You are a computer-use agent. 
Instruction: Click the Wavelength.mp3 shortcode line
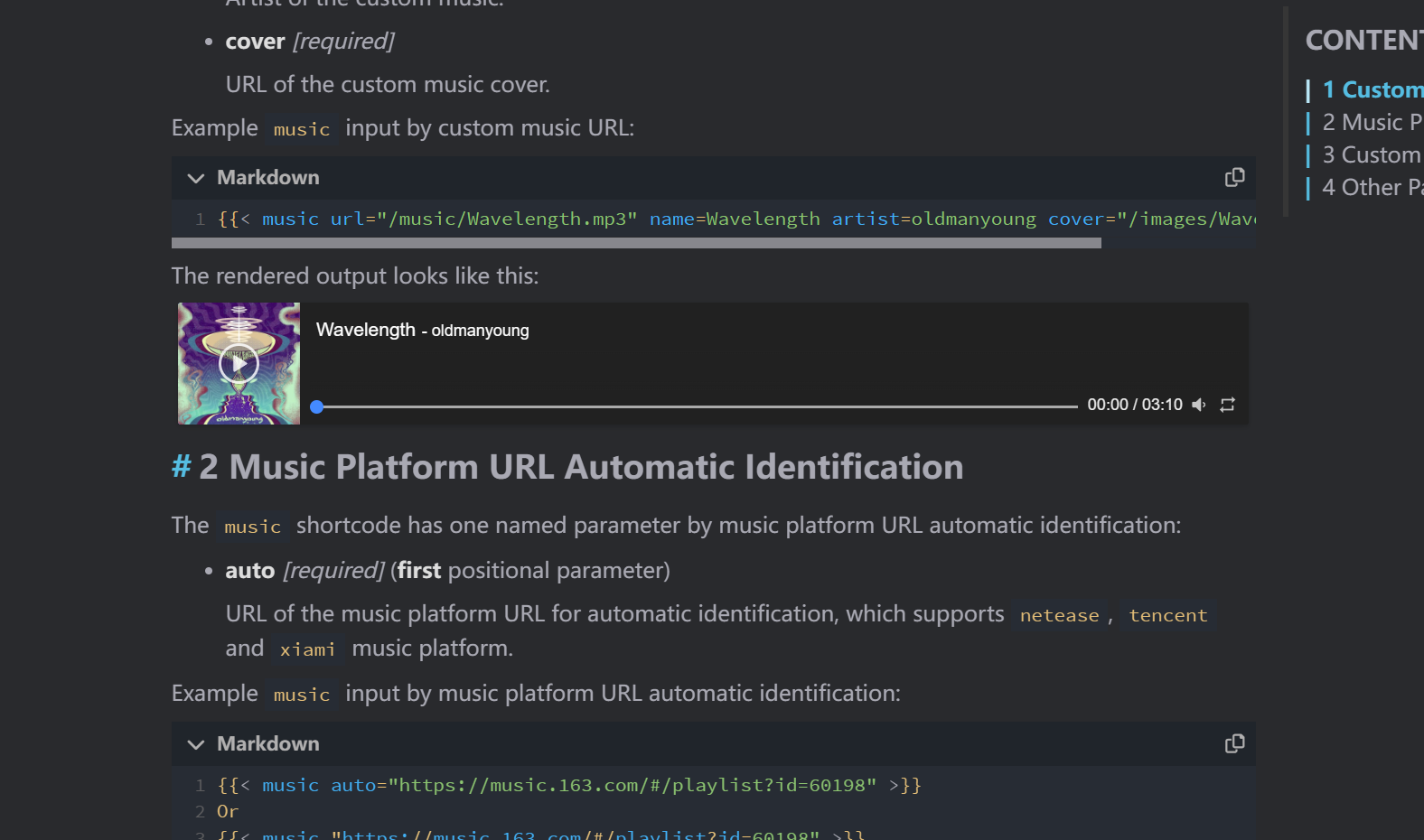[736, 219]
